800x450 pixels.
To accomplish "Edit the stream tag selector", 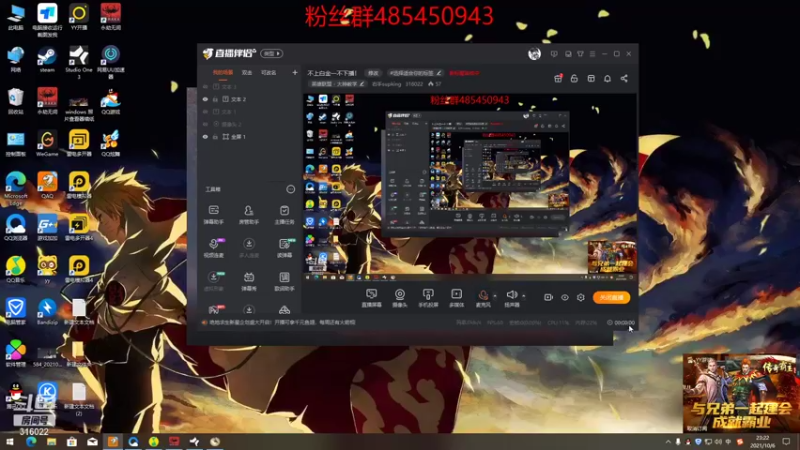I will coord(415,73).
